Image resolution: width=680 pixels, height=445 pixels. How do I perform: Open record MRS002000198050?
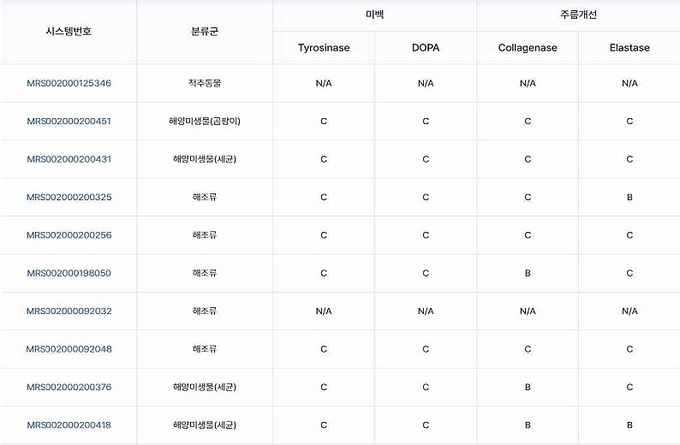[x=69, y=273]
